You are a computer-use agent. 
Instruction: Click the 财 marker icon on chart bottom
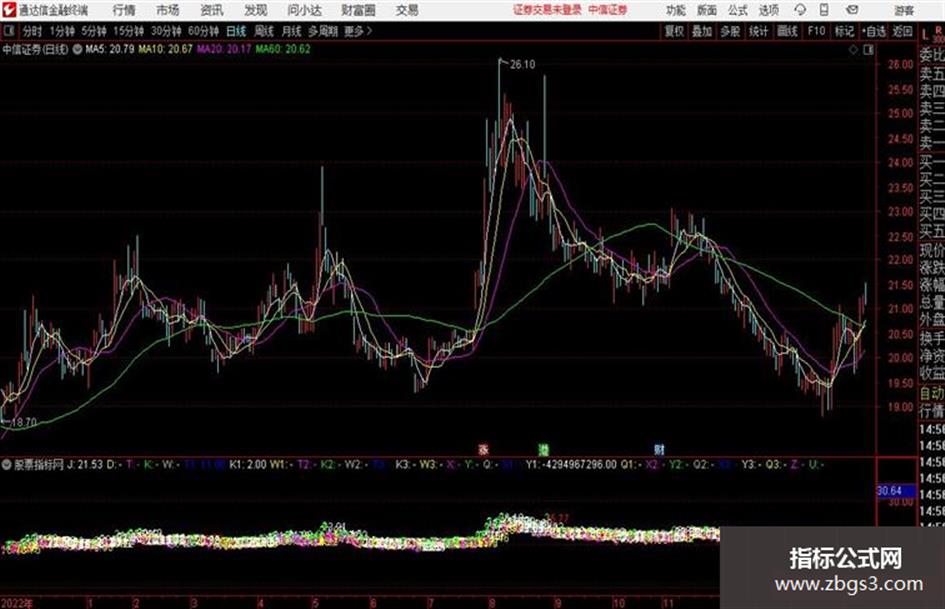coord(659,449)
